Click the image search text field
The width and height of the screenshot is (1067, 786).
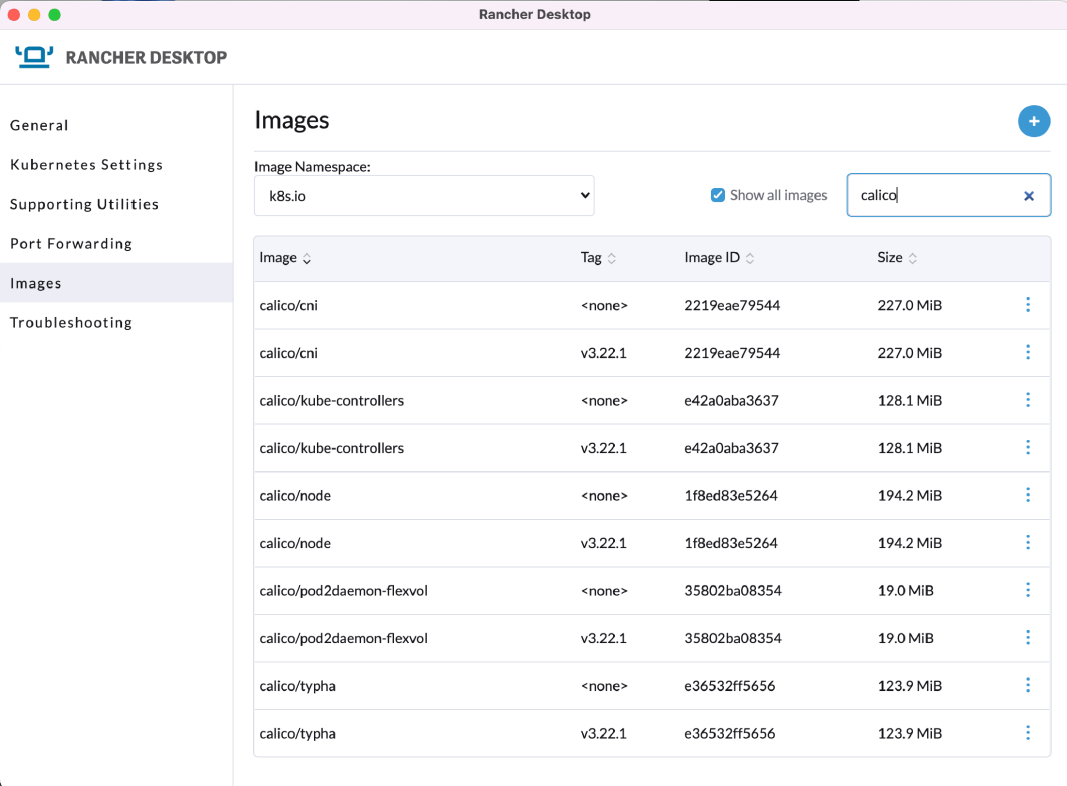tap(935, 196)
